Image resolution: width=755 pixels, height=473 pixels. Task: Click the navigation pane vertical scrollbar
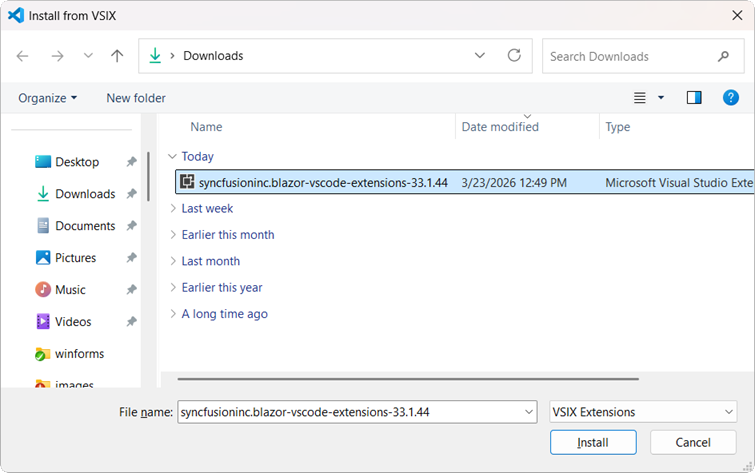point(148,176)
